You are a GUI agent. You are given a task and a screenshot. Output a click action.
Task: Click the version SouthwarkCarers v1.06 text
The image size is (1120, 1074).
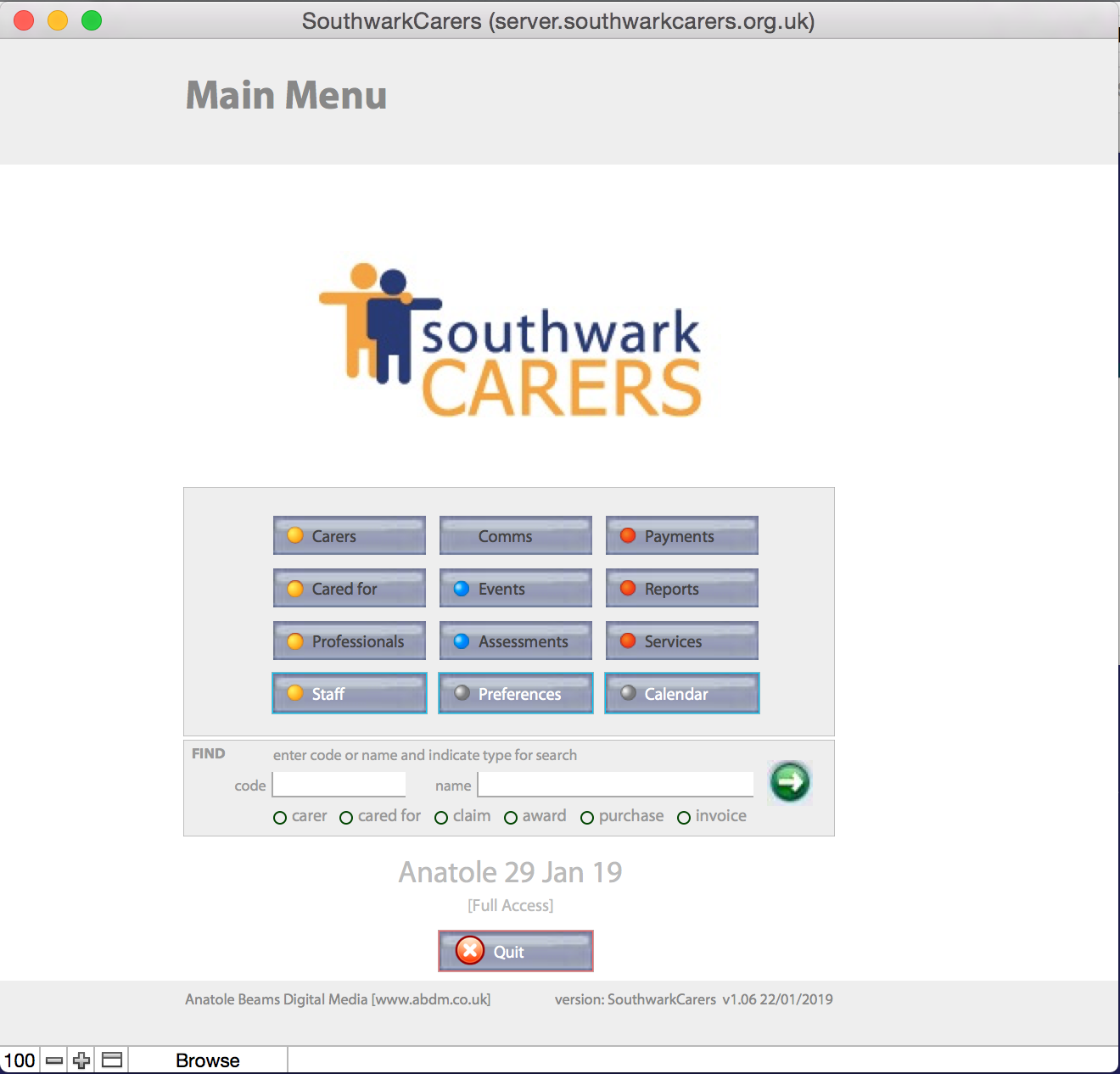pyautogui.click(x=694, y=999)
